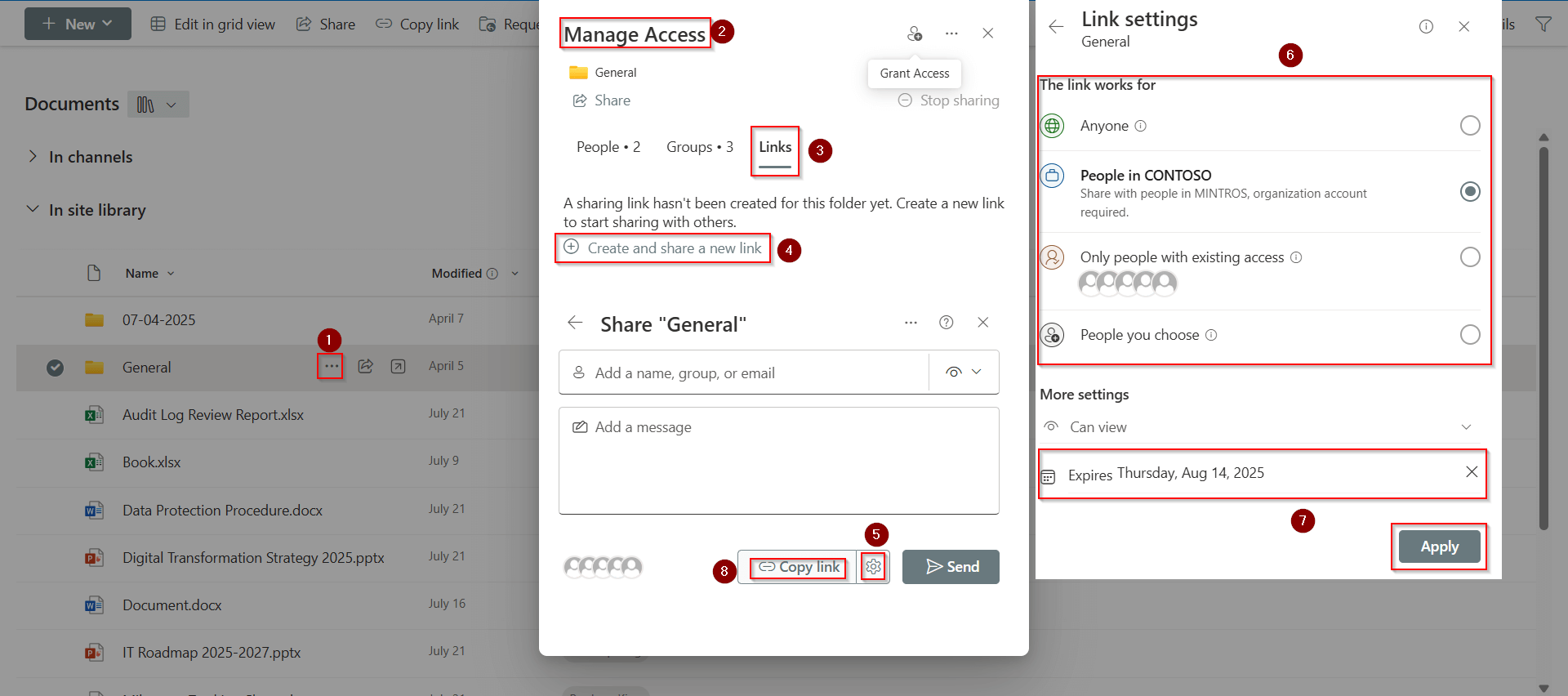Screen dimensions: 1568x696
Task: Select People you choose radio button
Action: [1470, 335]
